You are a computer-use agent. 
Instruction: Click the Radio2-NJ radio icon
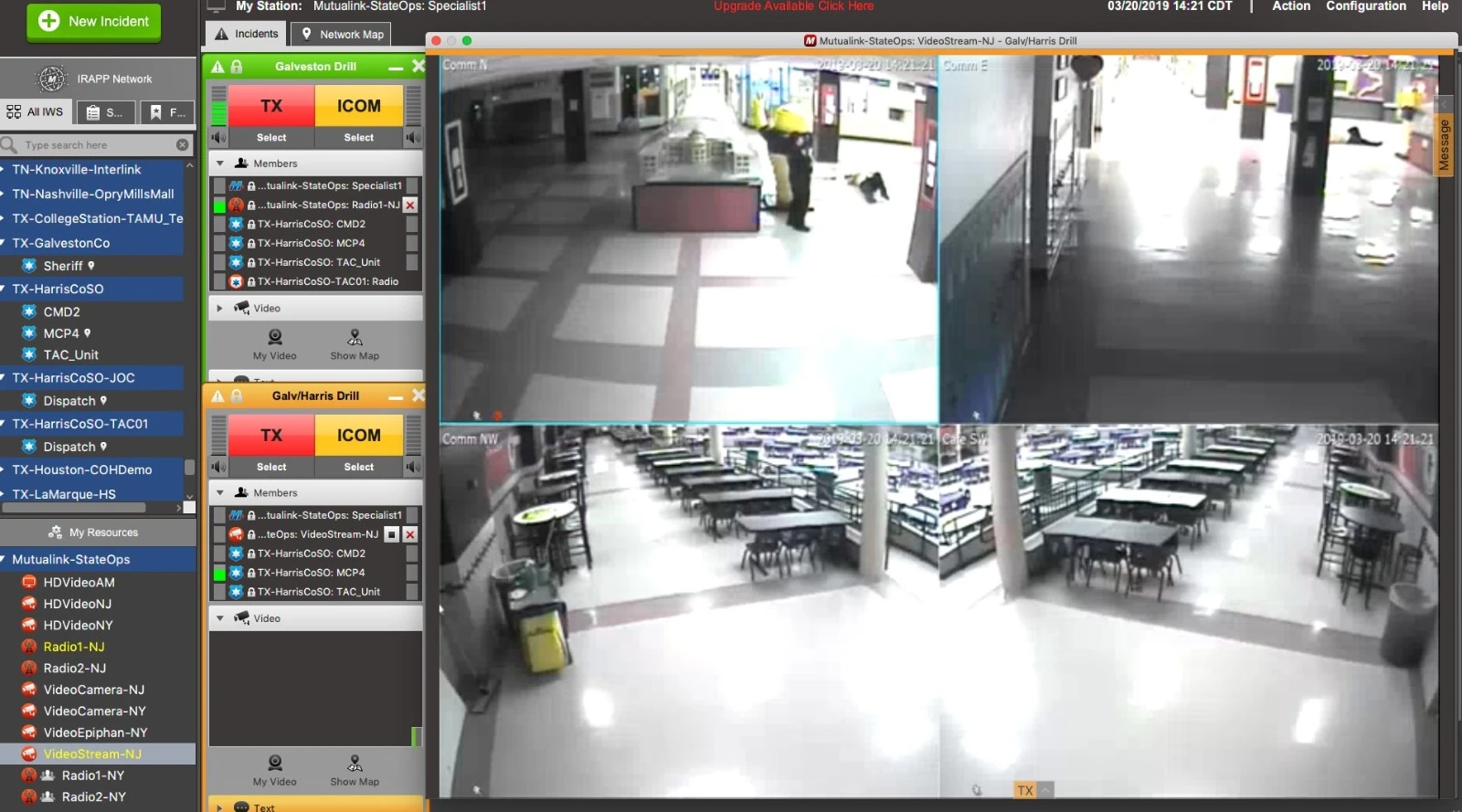(29, 669)
